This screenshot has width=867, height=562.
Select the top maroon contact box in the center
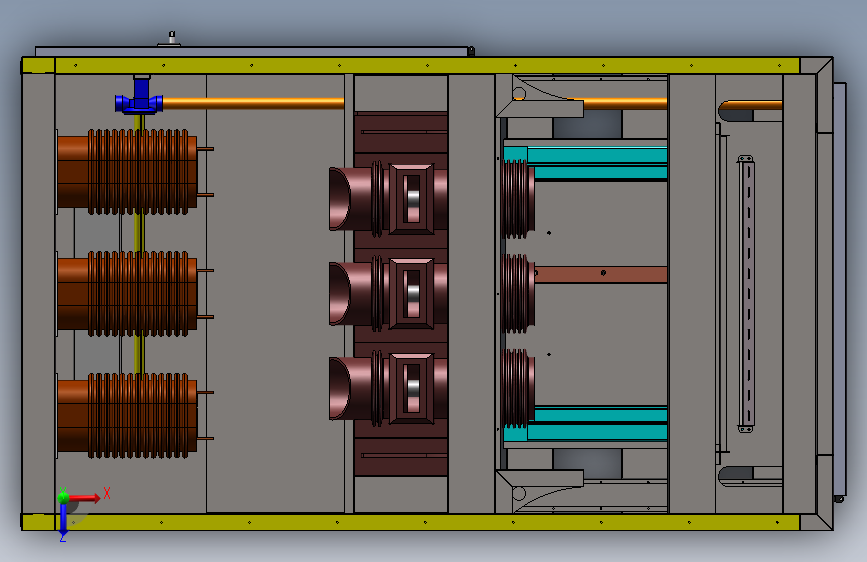click(x=411, y=199)
